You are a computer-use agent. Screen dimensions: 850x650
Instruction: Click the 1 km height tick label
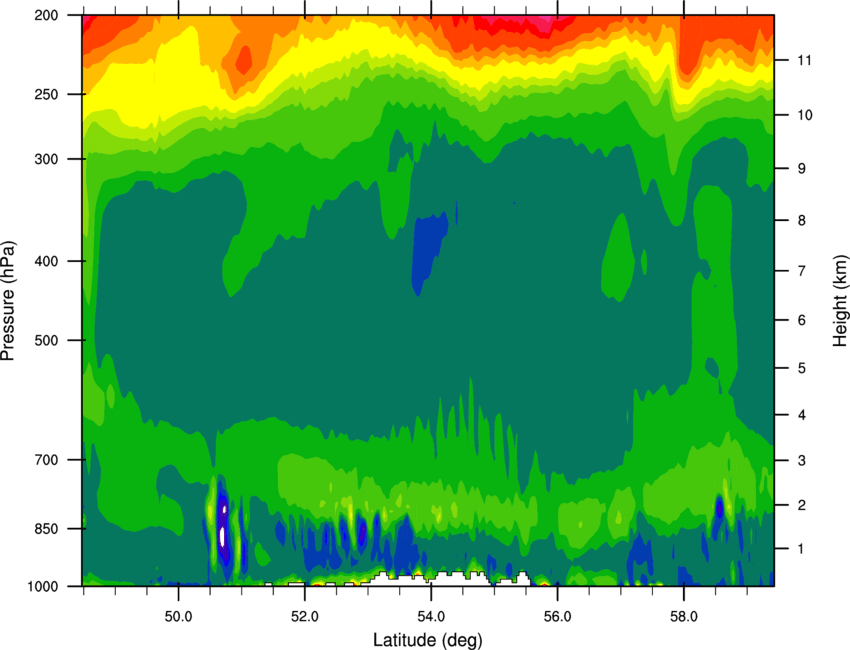click(x=801, y=549)
